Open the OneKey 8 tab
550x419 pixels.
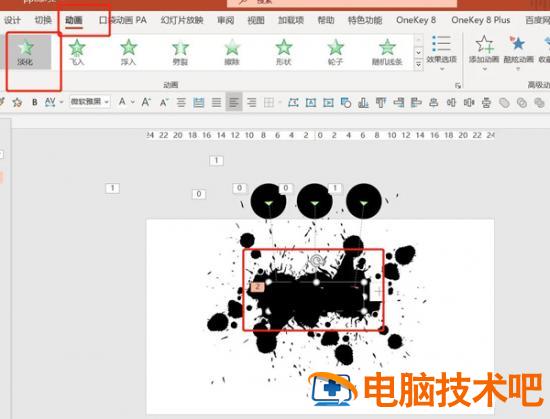pyautogui.click(x=416, y=20)
